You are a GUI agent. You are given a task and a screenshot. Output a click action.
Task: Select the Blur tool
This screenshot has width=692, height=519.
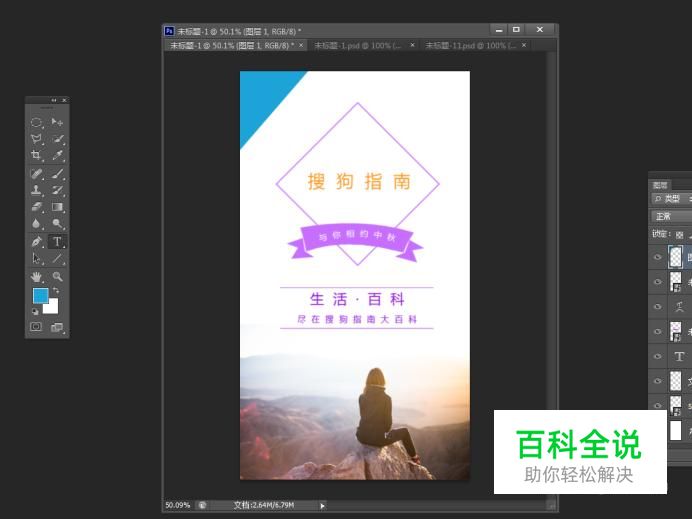point(36,224)
